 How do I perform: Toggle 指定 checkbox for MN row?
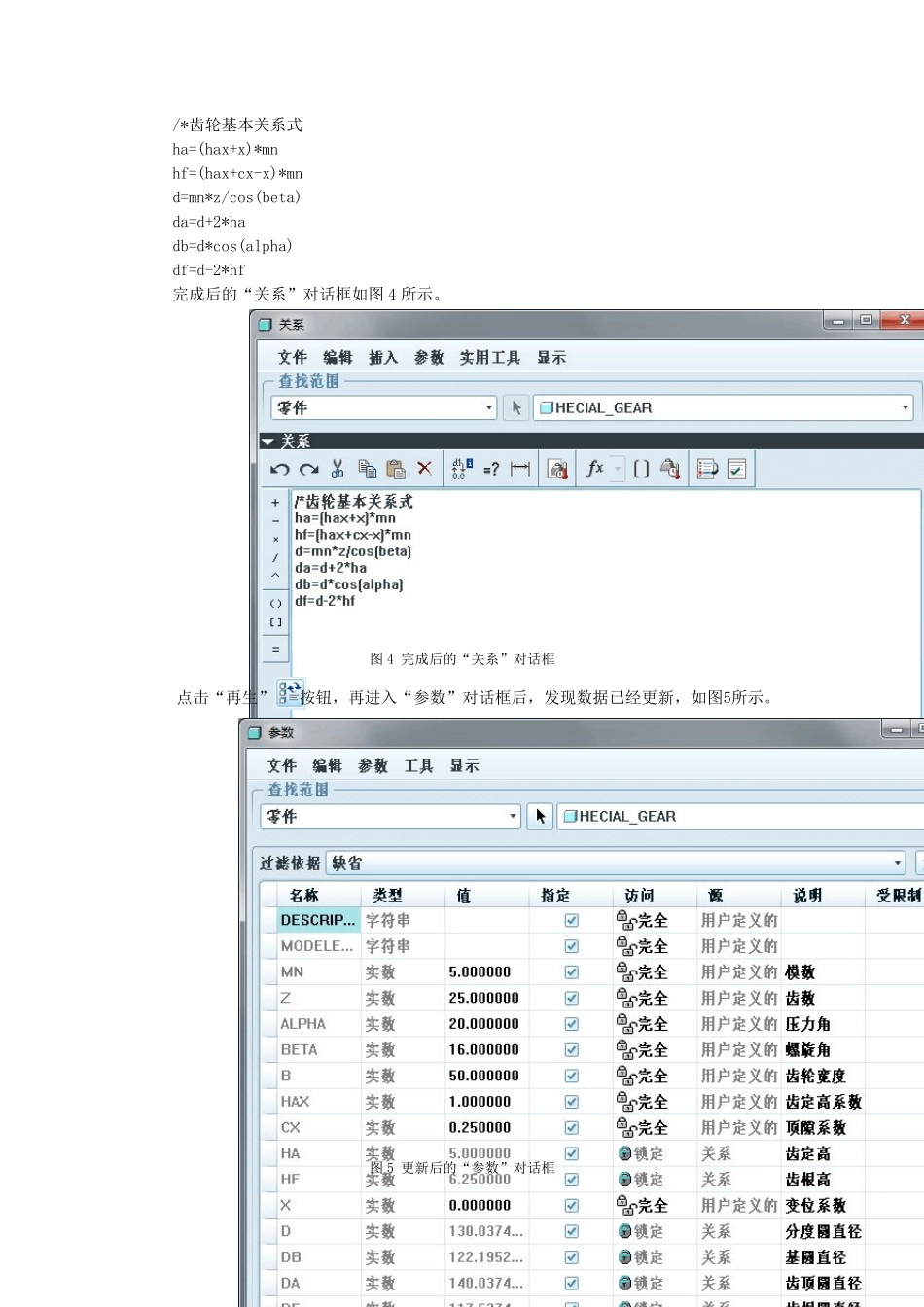coord(572,971)
